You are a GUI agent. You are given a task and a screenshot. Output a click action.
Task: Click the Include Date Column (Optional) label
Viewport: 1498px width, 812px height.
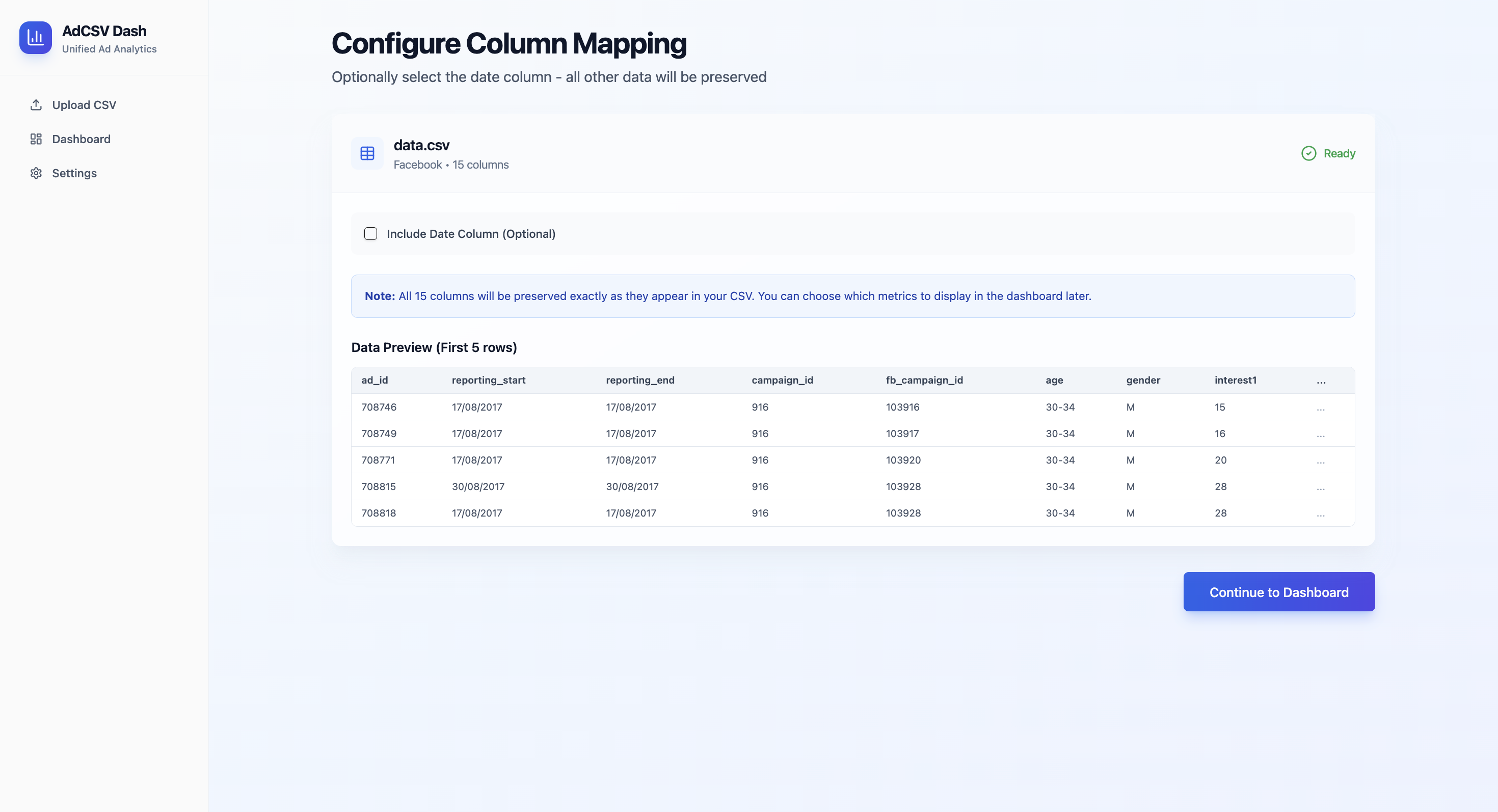pos(471,234)
